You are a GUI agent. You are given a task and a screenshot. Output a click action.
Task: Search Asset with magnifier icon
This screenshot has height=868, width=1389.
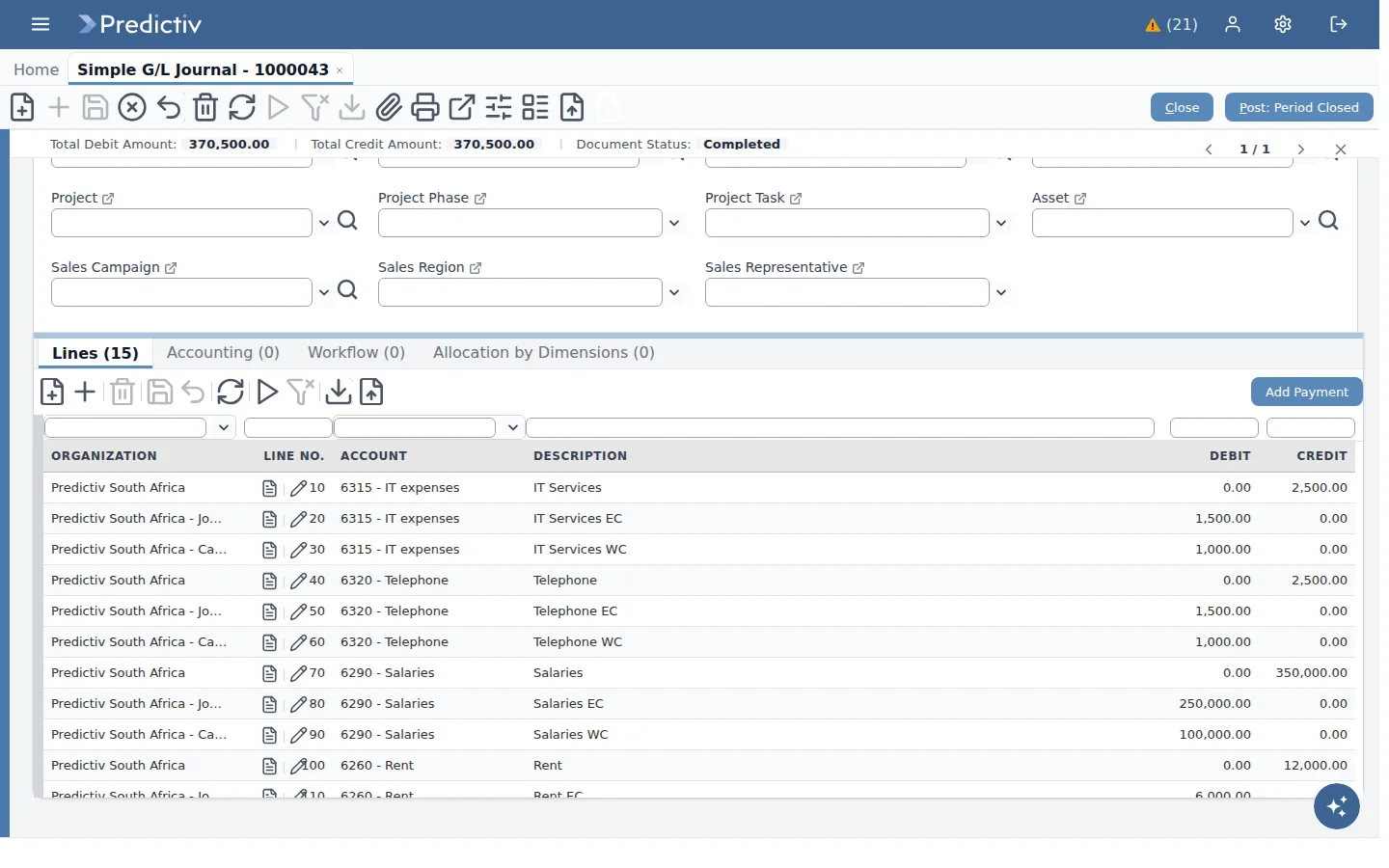1328,221
